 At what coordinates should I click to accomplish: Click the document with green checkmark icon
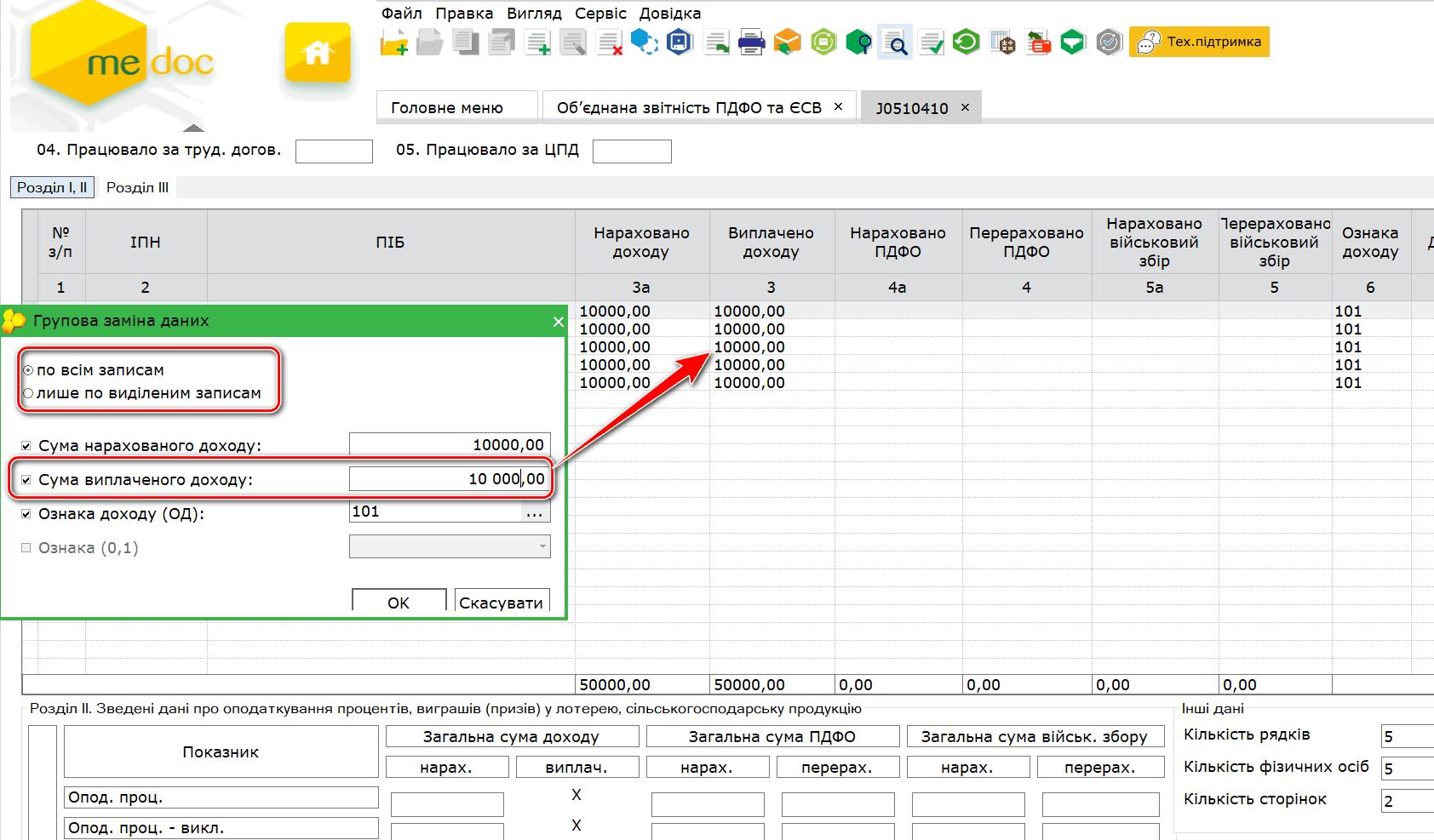931,42
